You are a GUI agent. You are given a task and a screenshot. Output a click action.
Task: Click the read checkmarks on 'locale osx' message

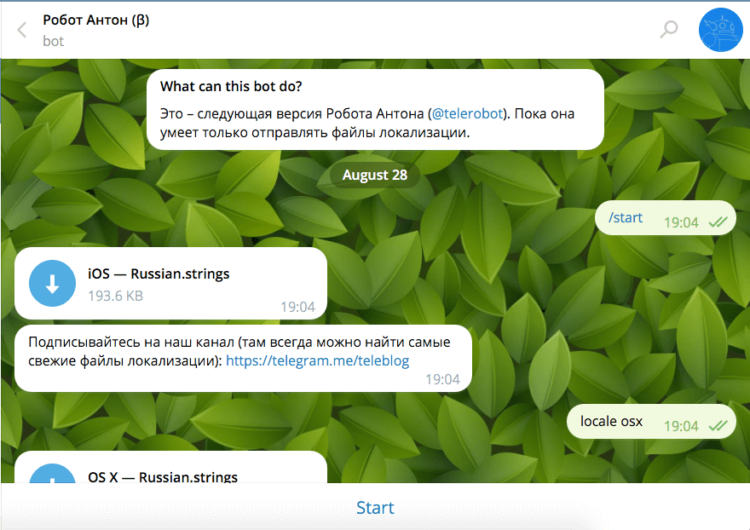[718, 426]
